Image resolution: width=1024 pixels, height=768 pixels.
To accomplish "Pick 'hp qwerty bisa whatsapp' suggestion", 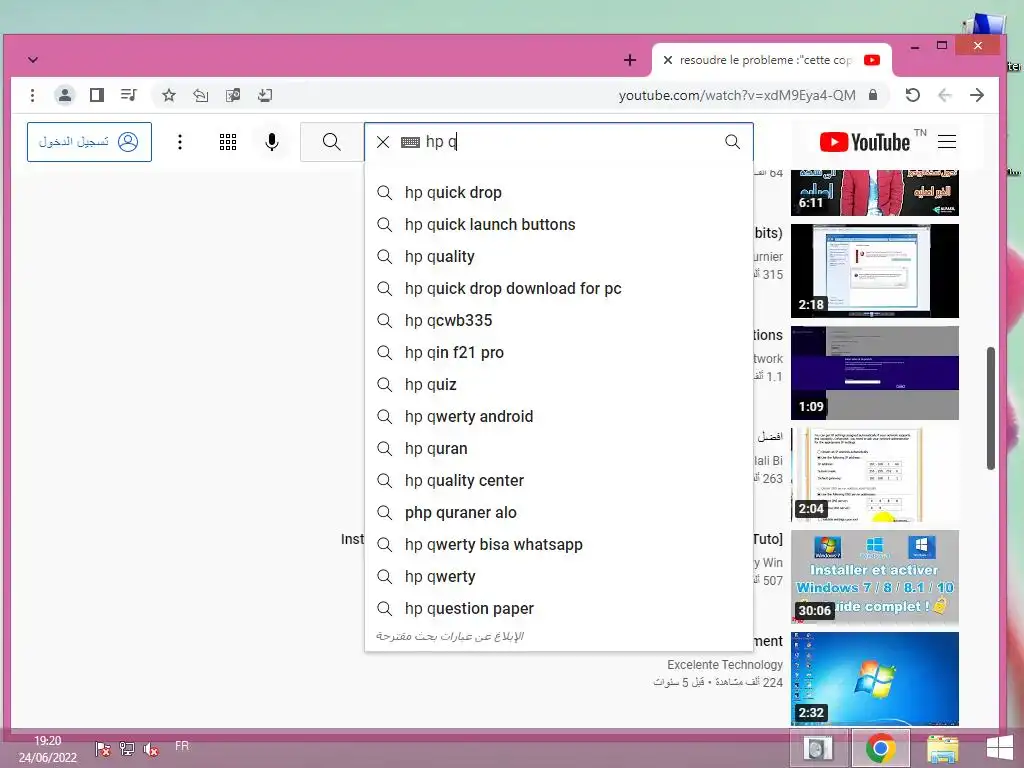I will coord(558,545).
